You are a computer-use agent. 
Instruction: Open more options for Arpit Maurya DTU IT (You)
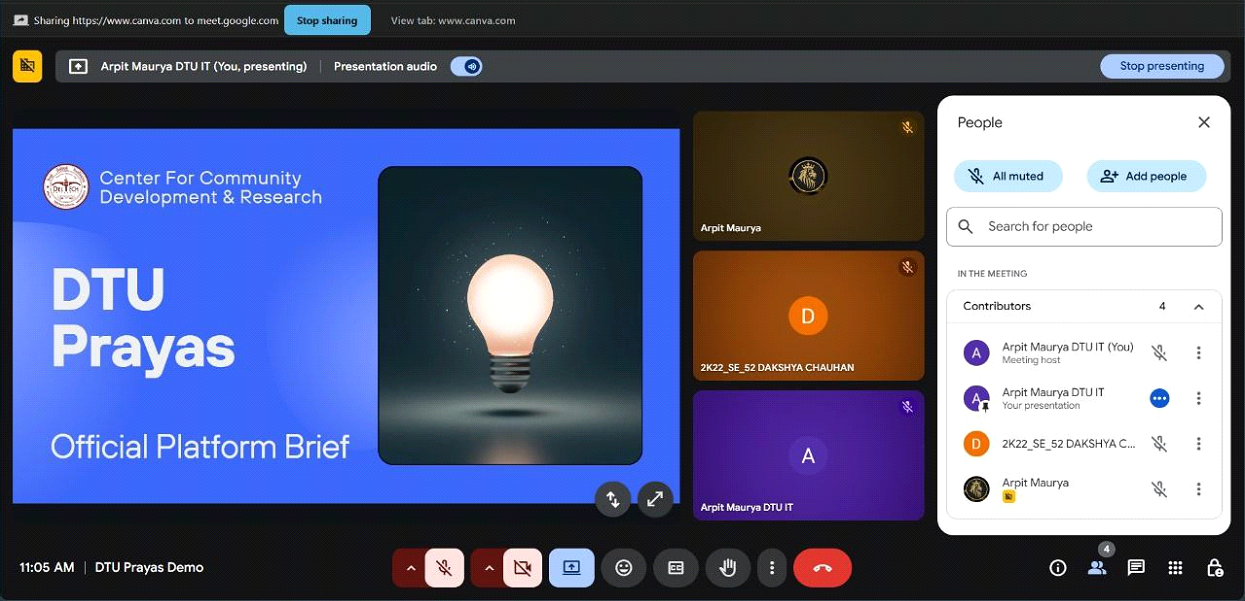click(1199, 353)
